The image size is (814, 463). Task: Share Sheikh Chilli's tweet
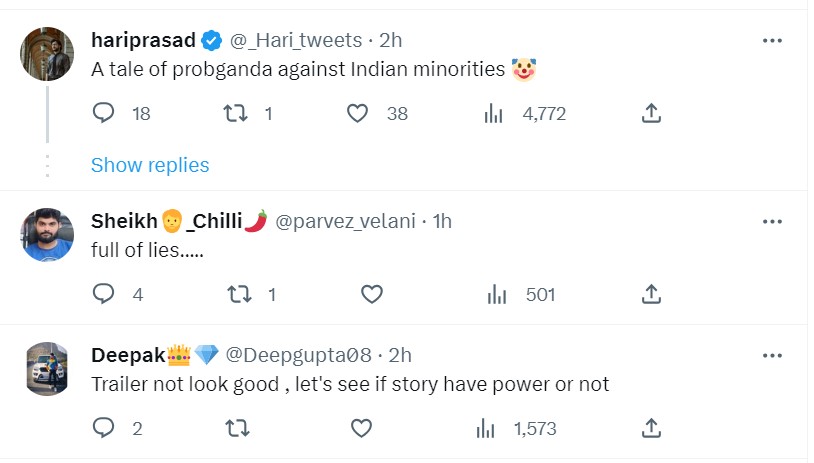[651, 294]
